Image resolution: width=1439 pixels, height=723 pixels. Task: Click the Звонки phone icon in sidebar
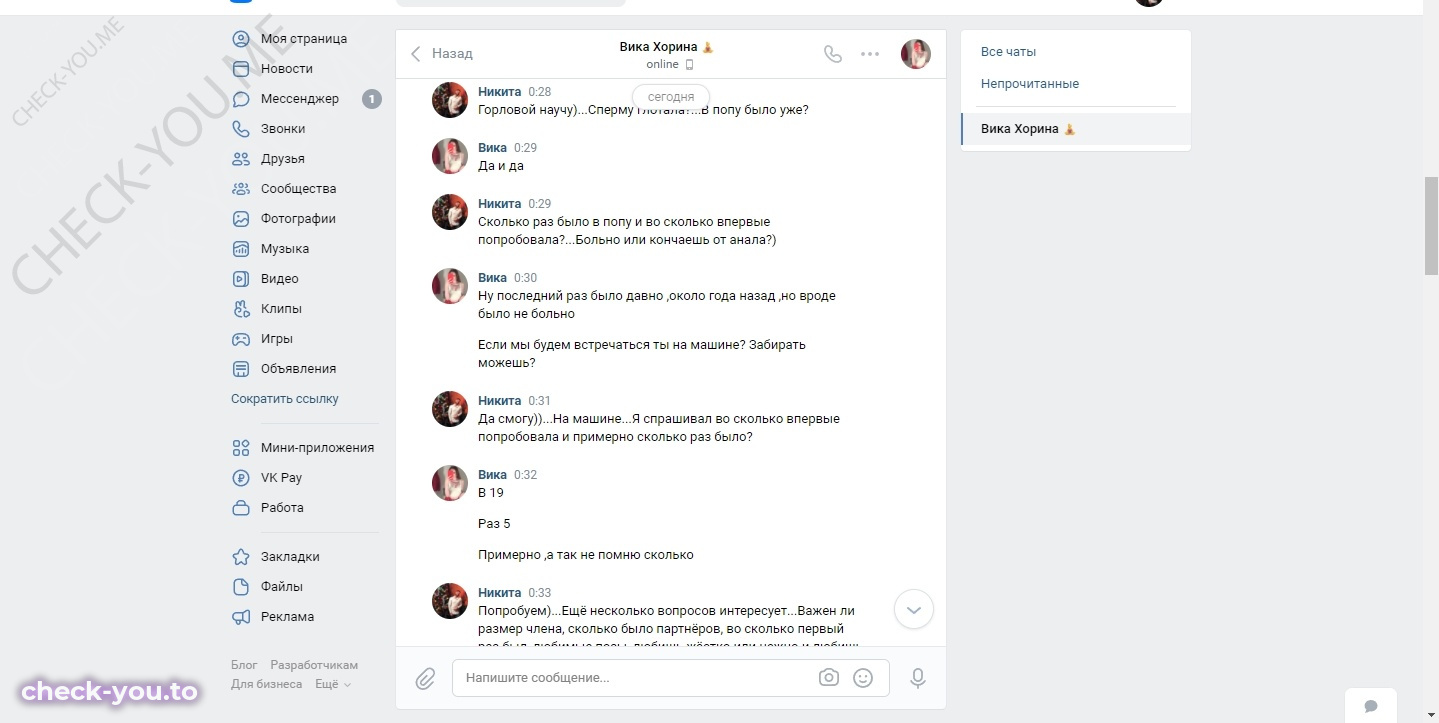pos(241,129)
